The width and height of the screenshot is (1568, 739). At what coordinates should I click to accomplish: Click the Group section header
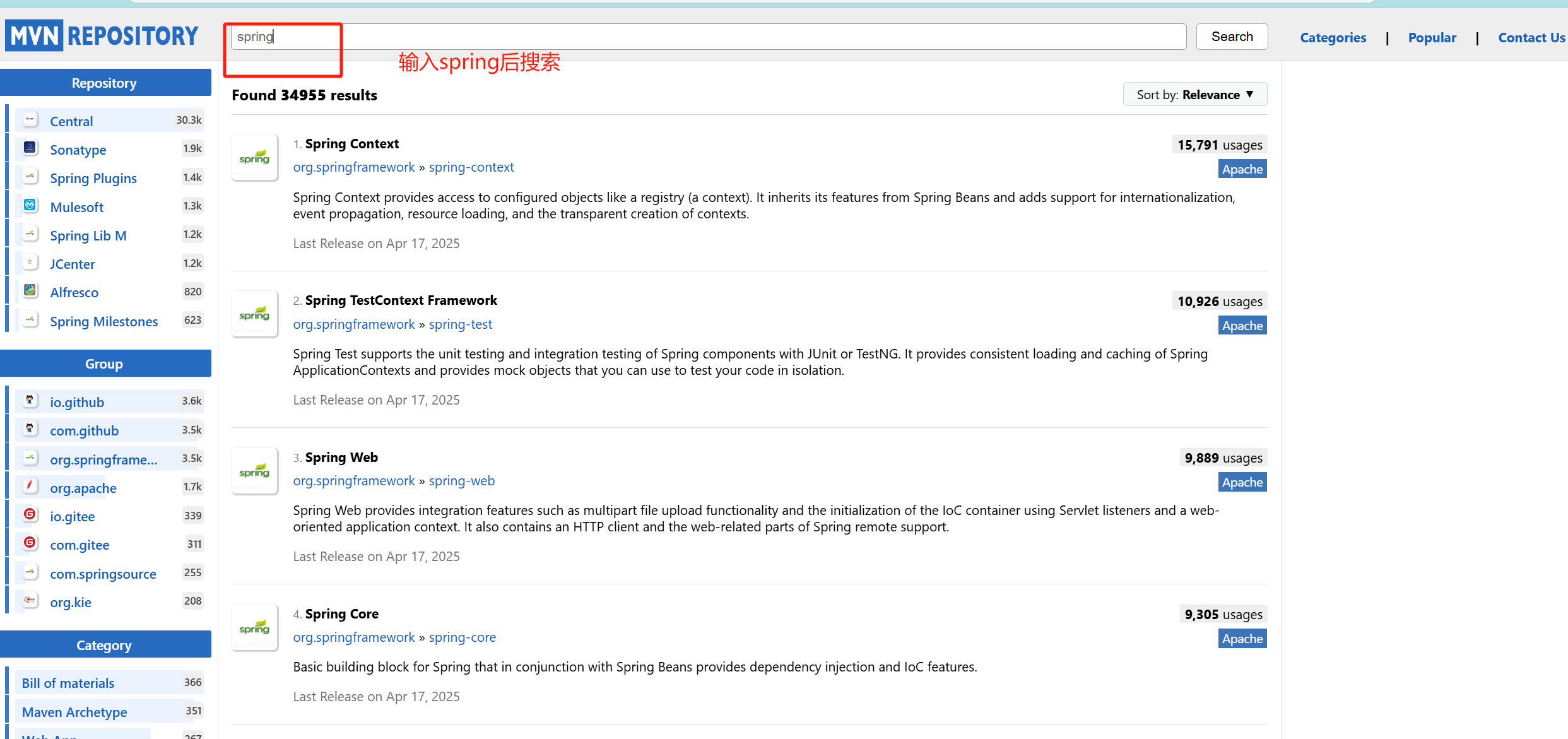105,364
